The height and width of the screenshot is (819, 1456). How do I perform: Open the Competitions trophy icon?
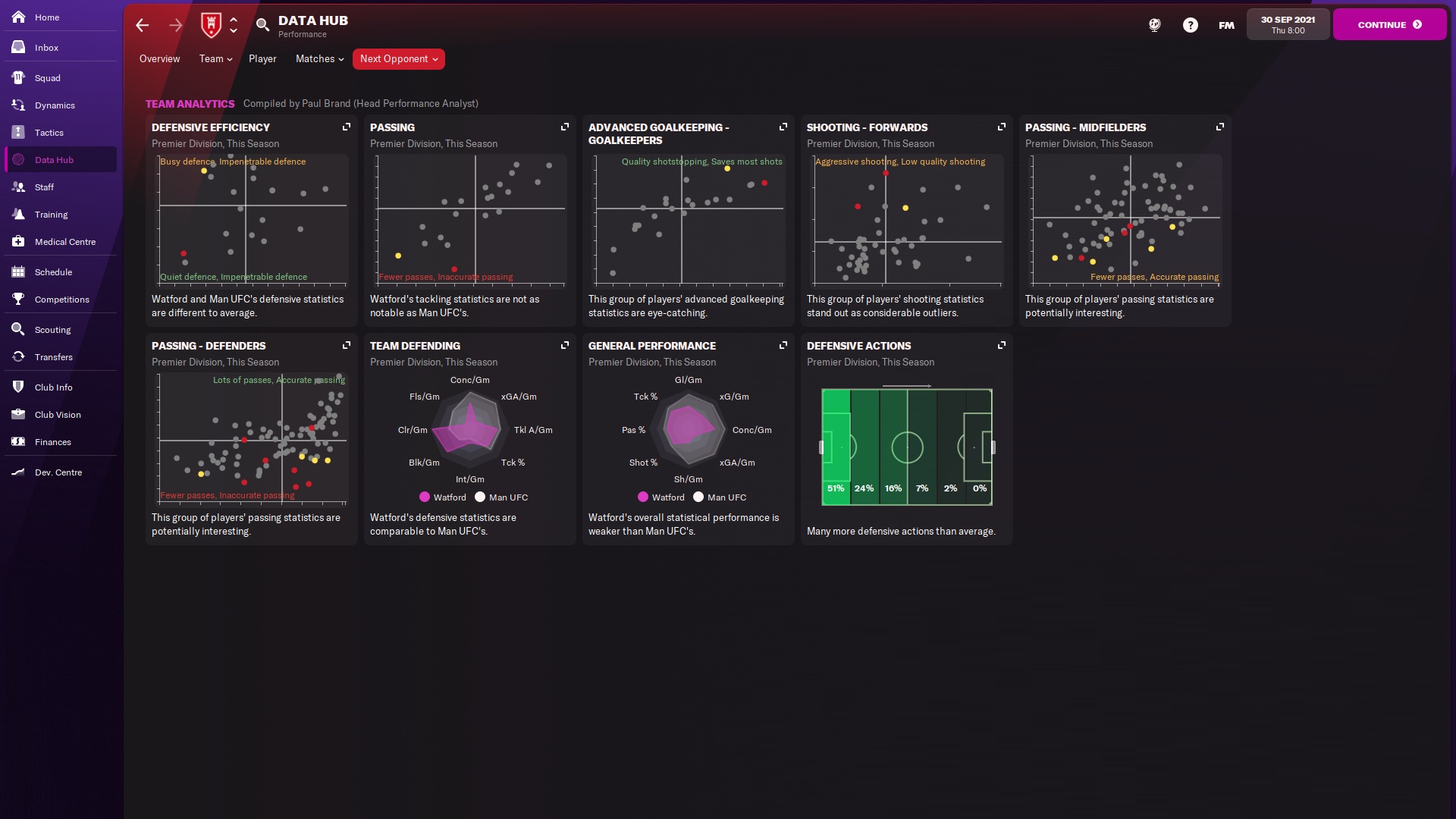coord(18,299)
